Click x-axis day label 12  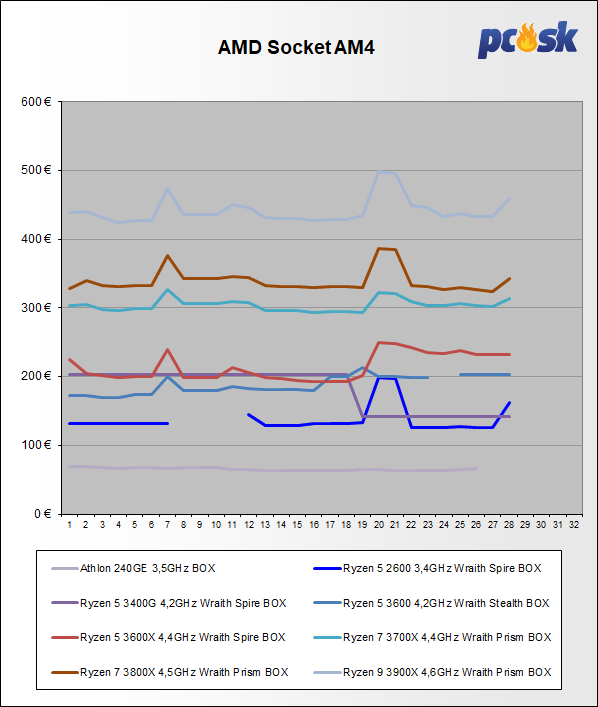click(x=248, y=525)
